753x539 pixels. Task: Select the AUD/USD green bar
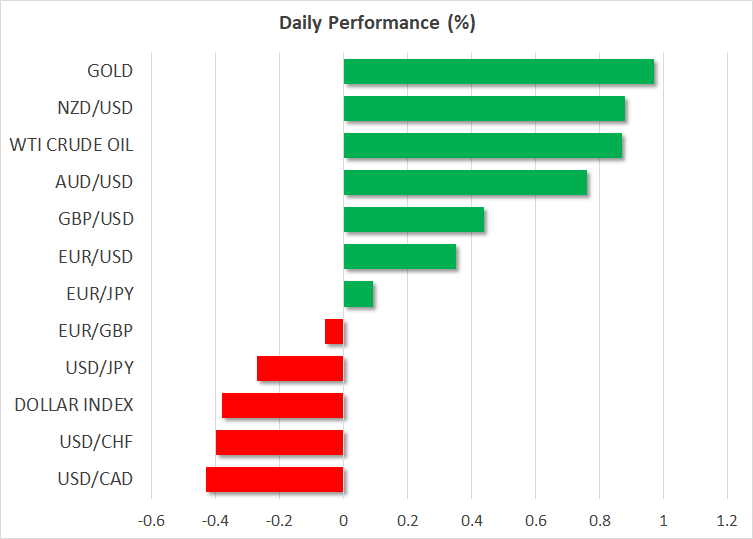pos(465,183)
